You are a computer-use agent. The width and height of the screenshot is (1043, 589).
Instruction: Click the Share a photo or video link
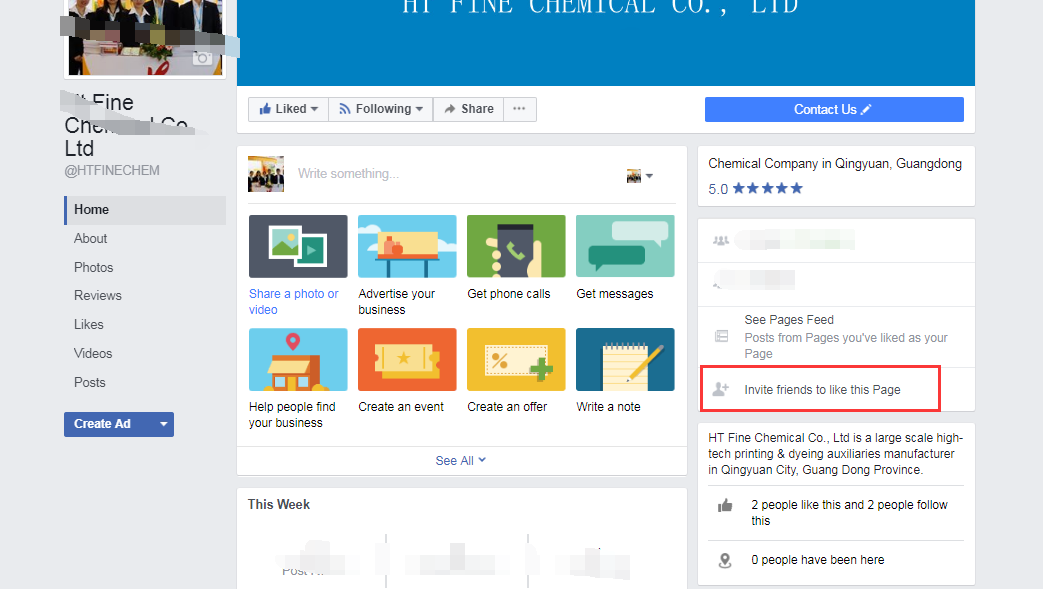click(293, 301)
